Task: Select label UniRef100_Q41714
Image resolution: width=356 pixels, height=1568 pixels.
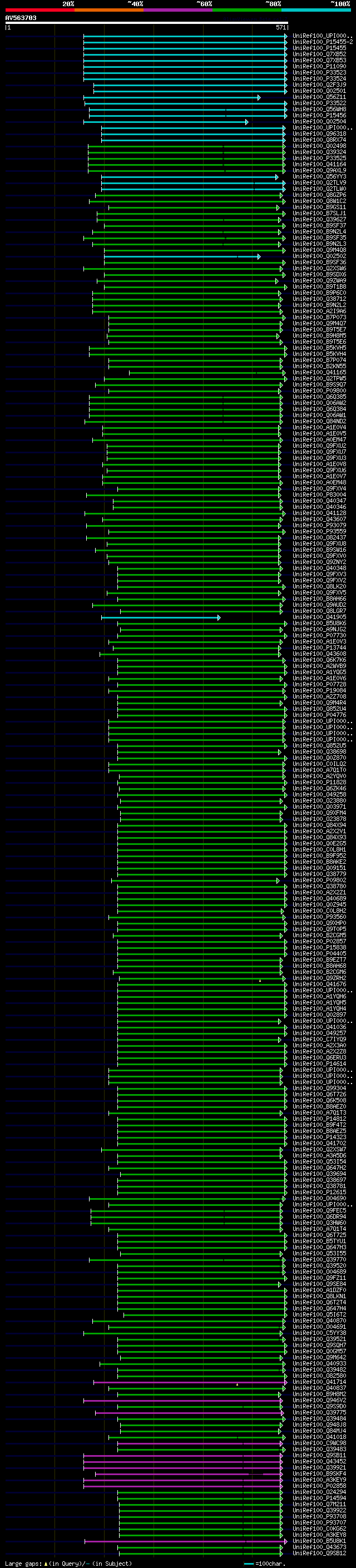Action: [x=319, y=1382]
